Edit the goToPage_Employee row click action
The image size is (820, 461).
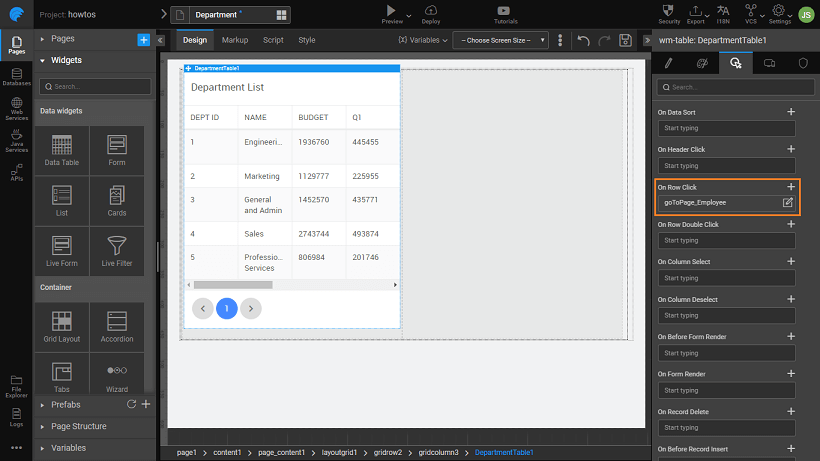click(788, 203)
